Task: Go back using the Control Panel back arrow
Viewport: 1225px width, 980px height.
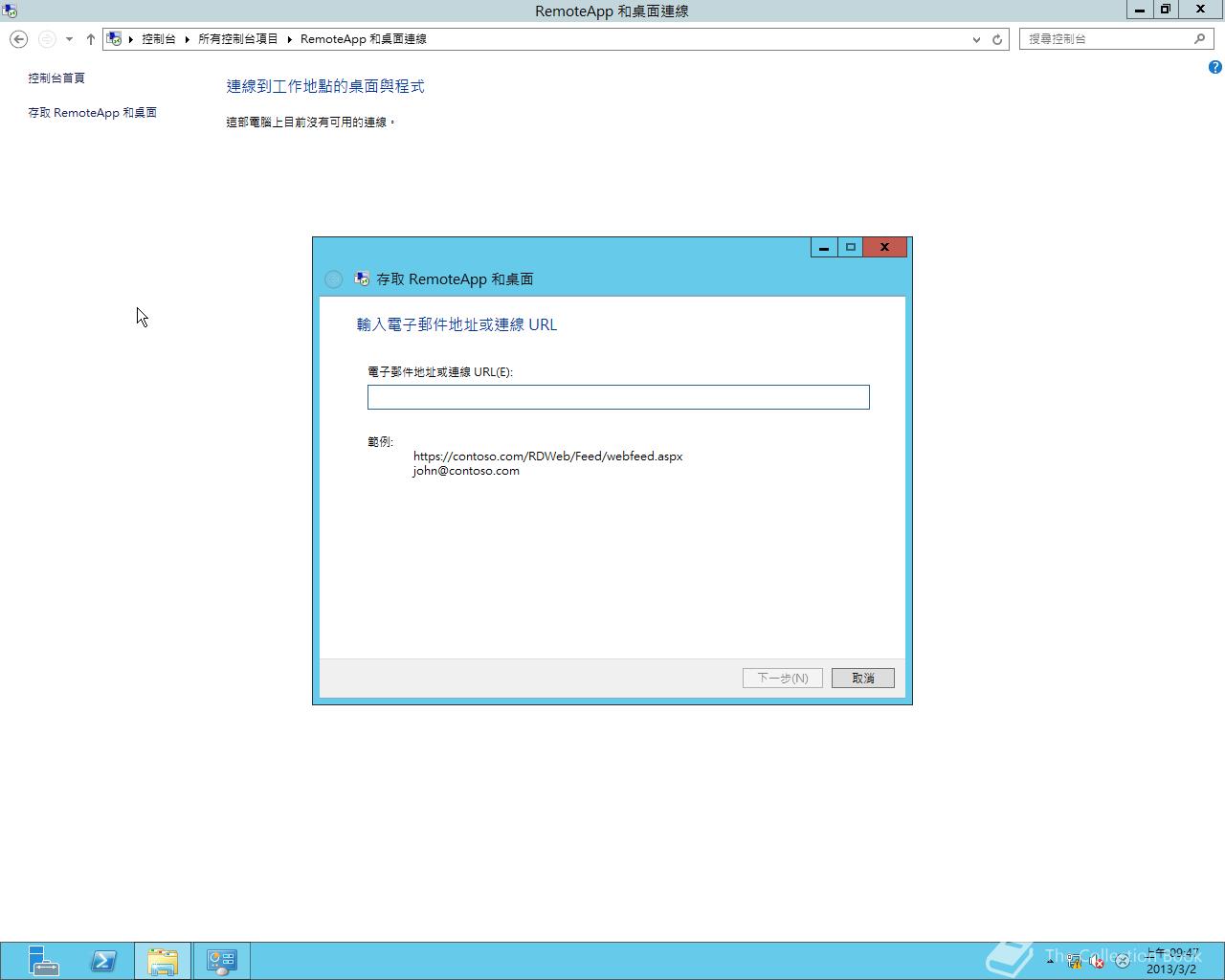Action: pyautogui.click(x=18, y=39)
